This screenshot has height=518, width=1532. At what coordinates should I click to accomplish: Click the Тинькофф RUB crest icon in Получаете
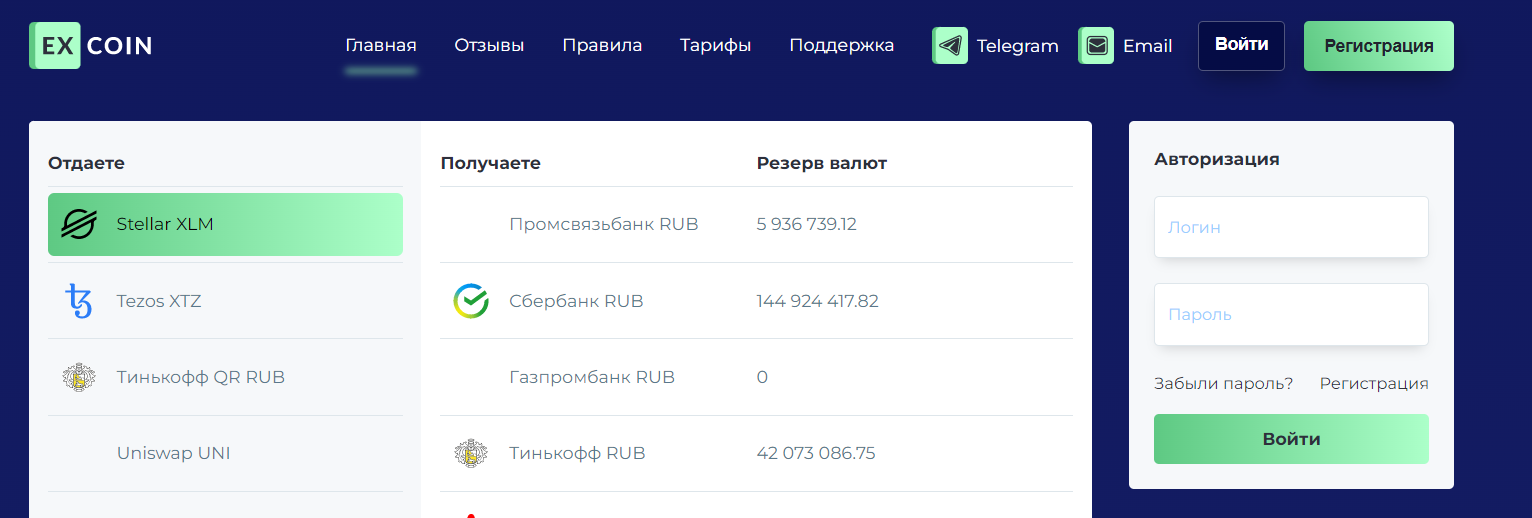(x=470, y=453)
